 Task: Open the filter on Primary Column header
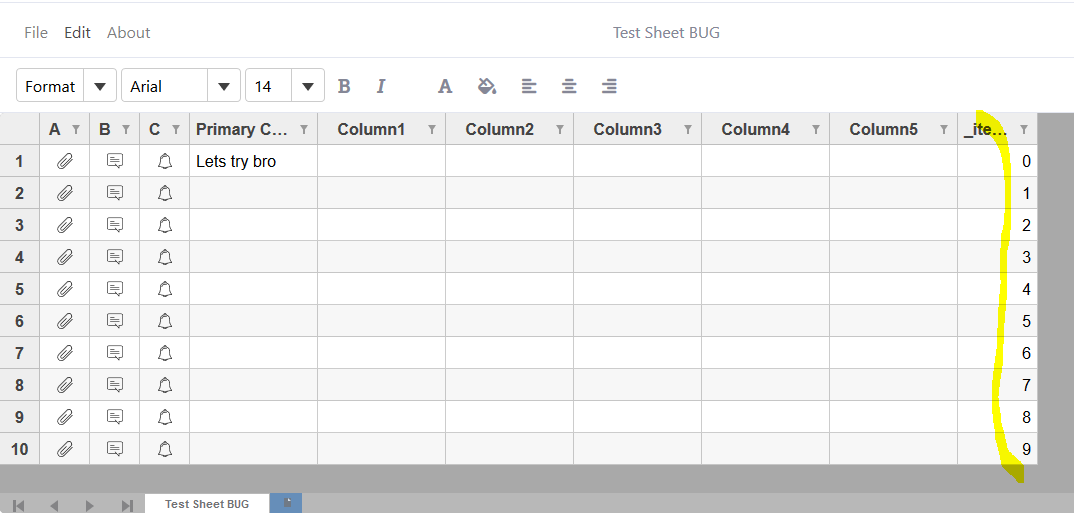tap(304, 130)
